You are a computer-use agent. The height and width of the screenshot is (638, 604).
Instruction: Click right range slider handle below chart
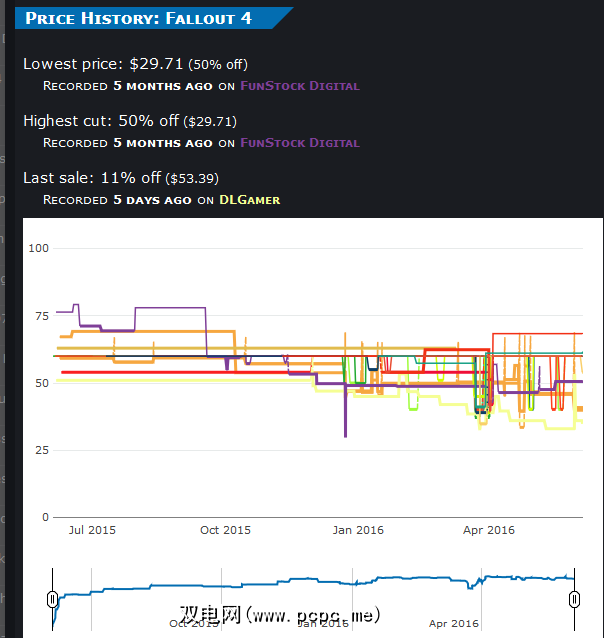pos(574,599)
